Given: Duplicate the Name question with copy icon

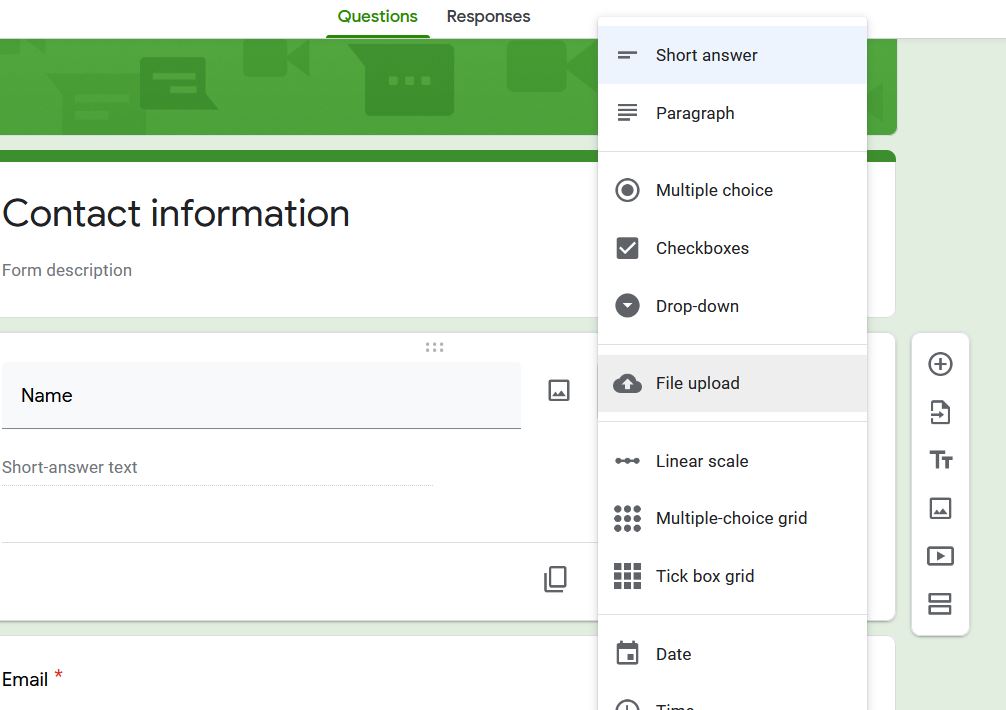Looking at the screenshot, I should pos(555,579).
